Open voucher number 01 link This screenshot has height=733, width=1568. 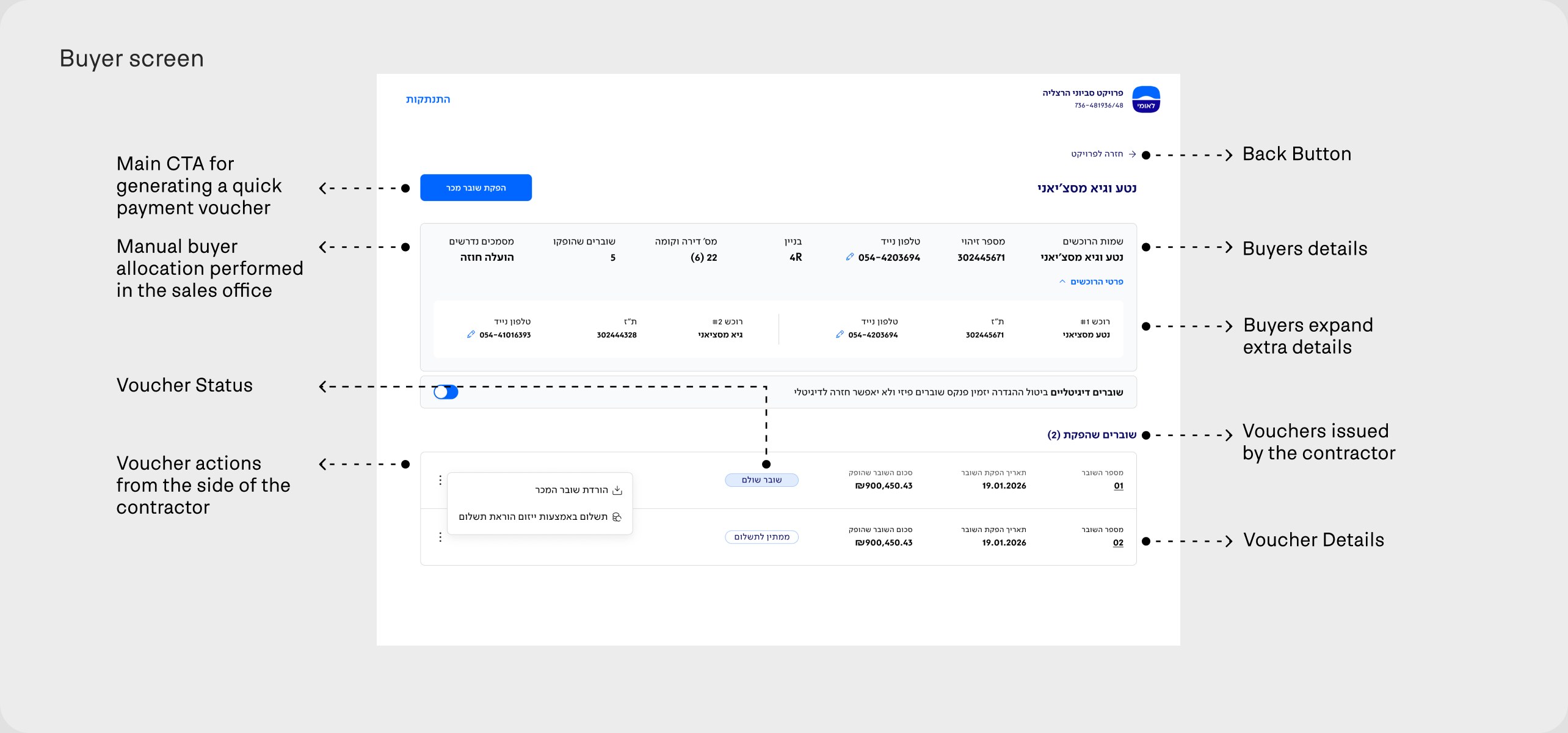[x=1118, y=486]
